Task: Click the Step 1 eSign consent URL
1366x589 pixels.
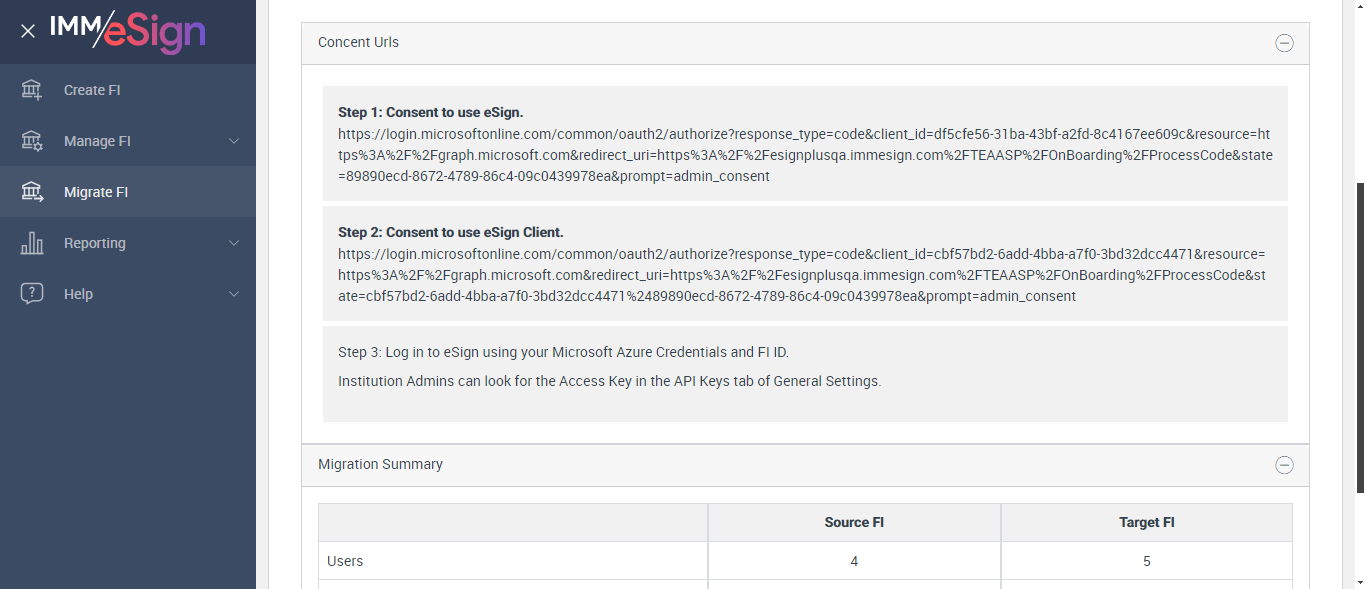Action: (x=804, y=155)
